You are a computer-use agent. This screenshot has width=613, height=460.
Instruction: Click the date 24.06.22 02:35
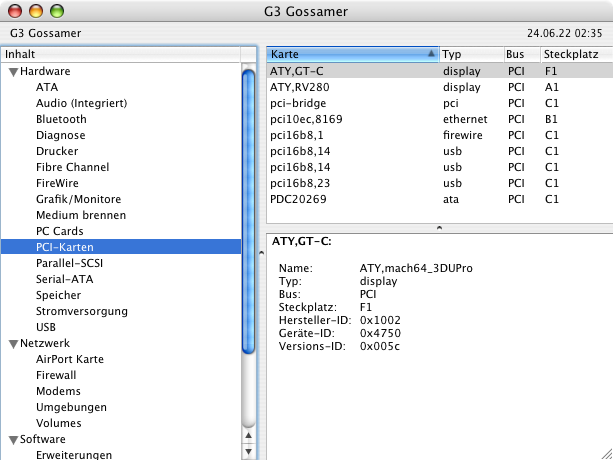pyautogui.click(x=565, y=33)
